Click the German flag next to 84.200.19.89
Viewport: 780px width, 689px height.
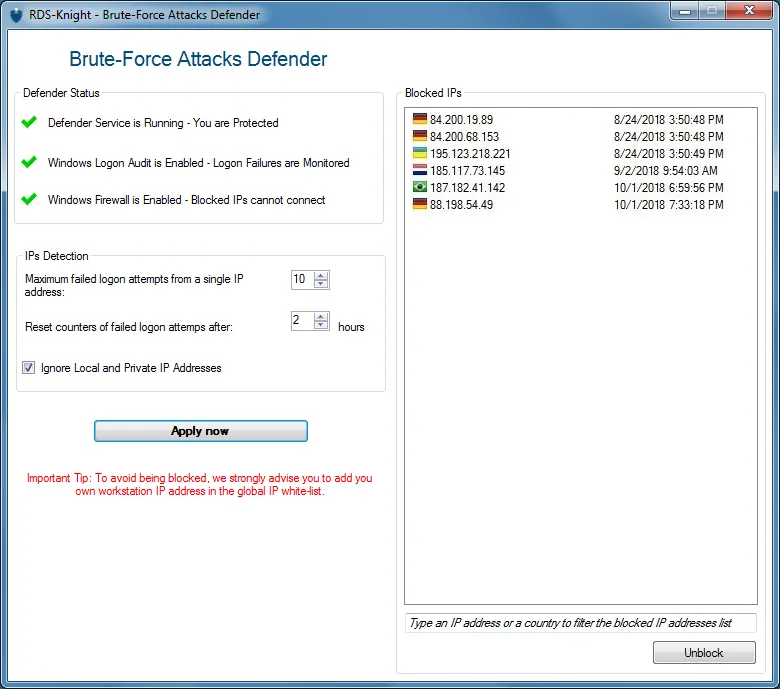click(x=420, y=119)
